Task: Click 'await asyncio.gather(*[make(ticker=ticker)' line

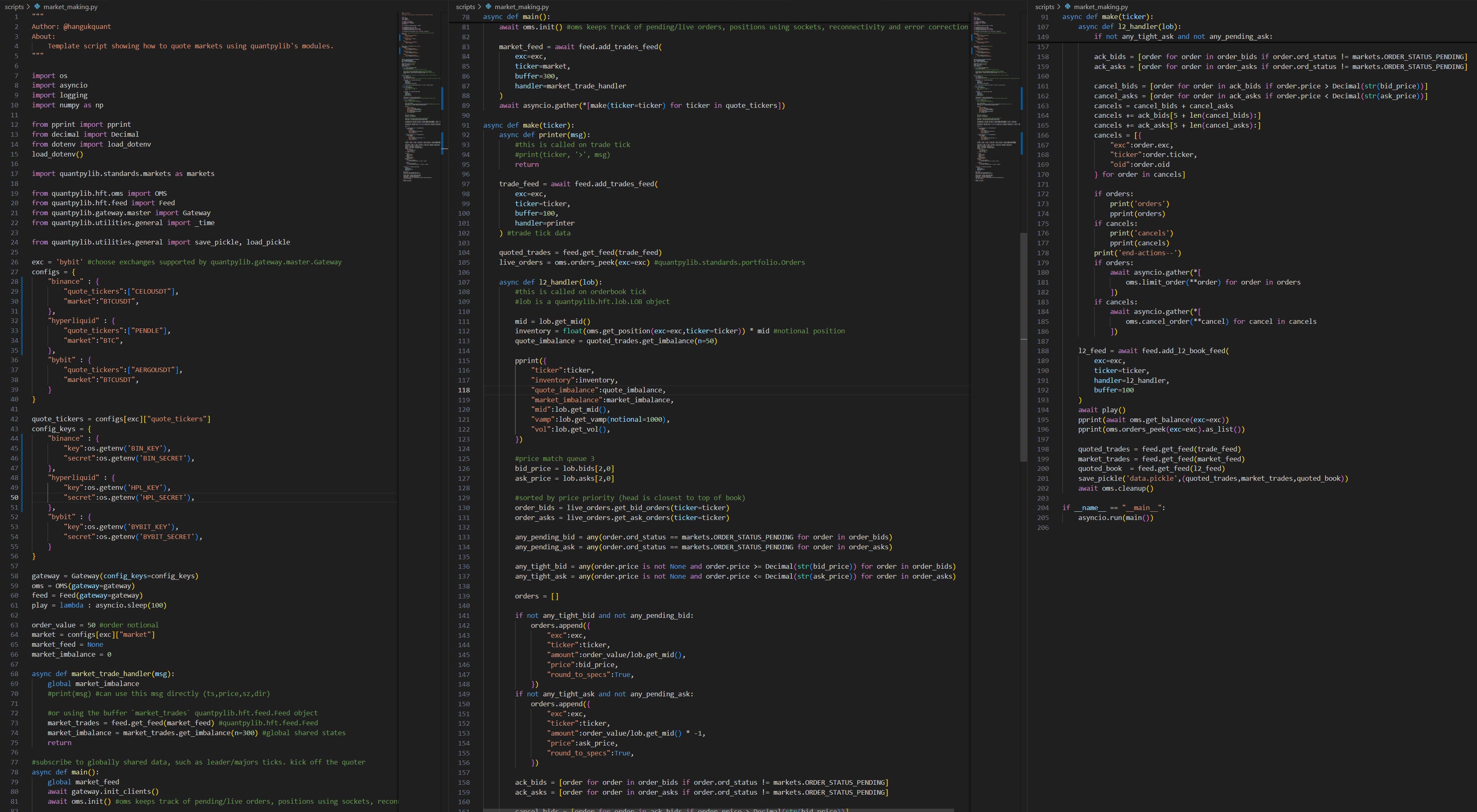Action: pos(642,105)
